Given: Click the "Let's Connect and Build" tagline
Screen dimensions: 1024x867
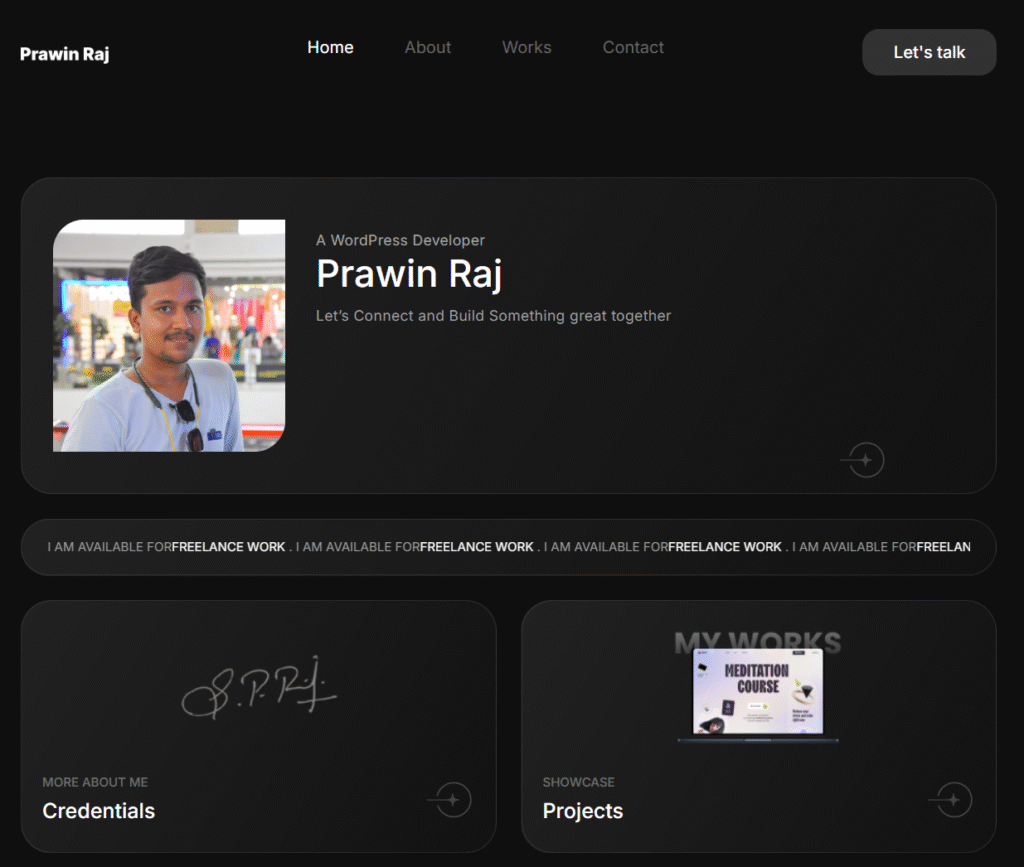Looking at the screenshot, I should click(x=493, y=316).
